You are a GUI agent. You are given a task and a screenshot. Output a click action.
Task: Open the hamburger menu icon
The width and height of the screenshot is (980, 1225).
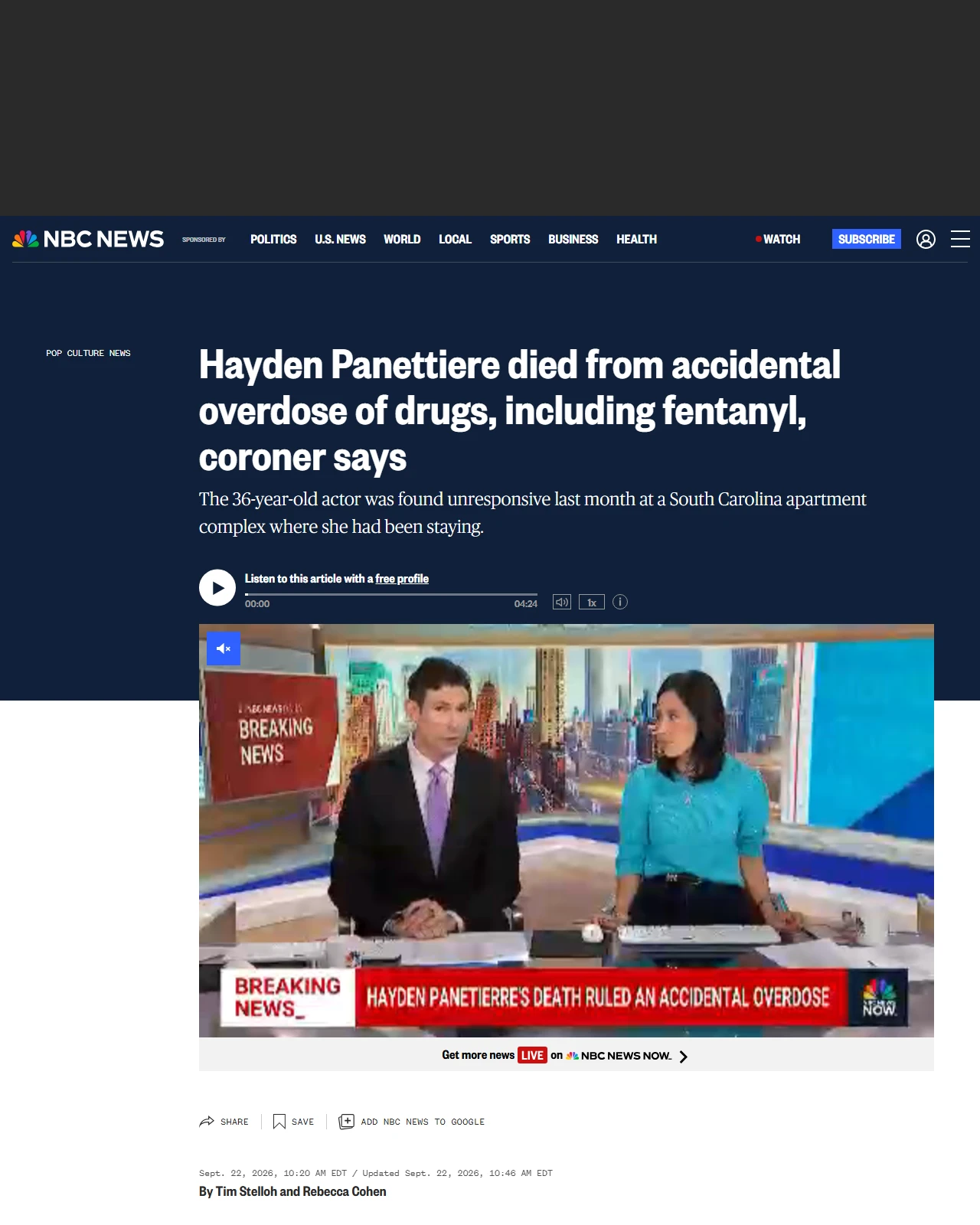tap(960, 239)
